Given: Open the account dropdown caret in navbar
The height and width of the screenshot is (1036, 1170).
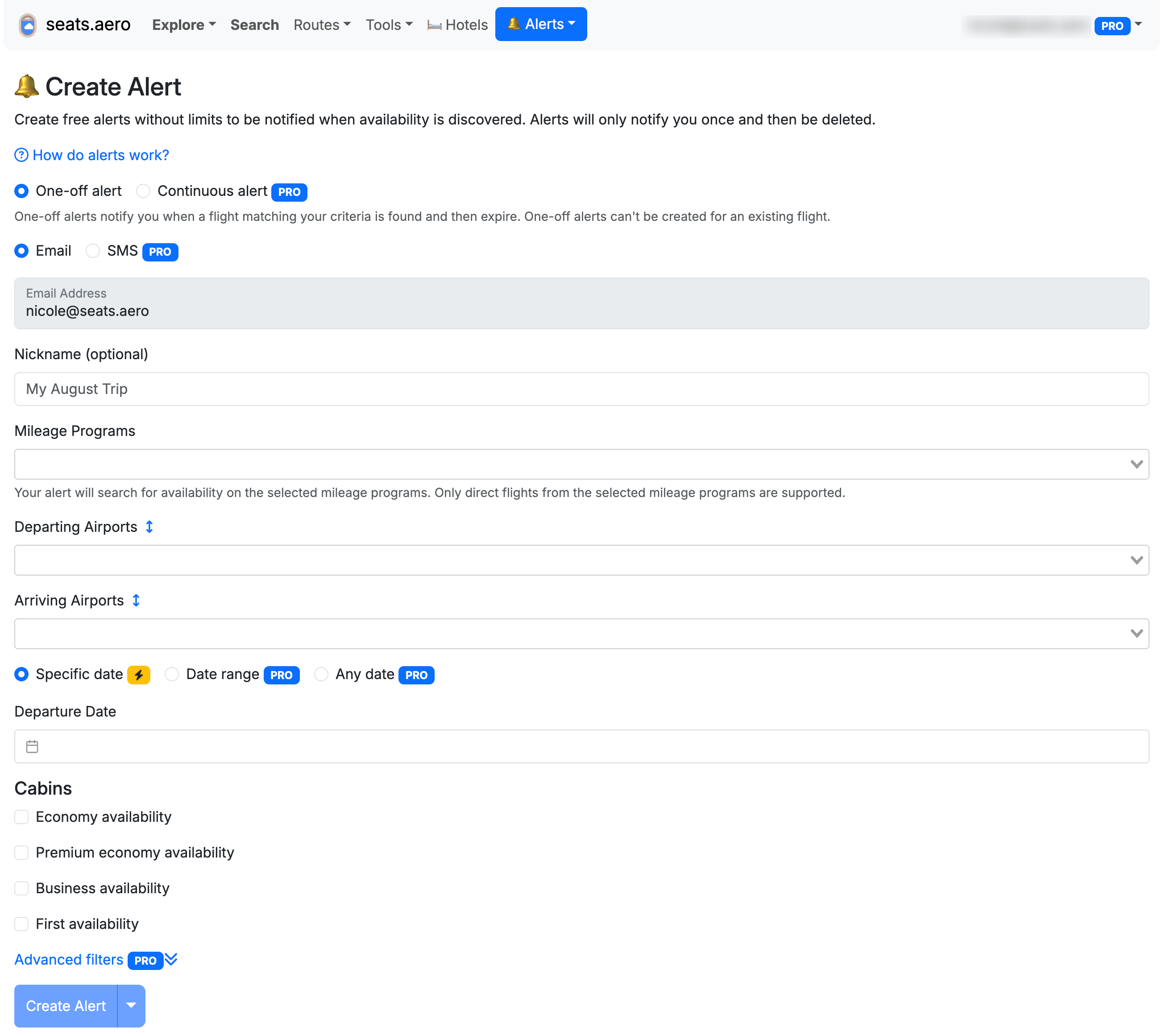Looking at the screenshot, I should (x=1138, y=24).
